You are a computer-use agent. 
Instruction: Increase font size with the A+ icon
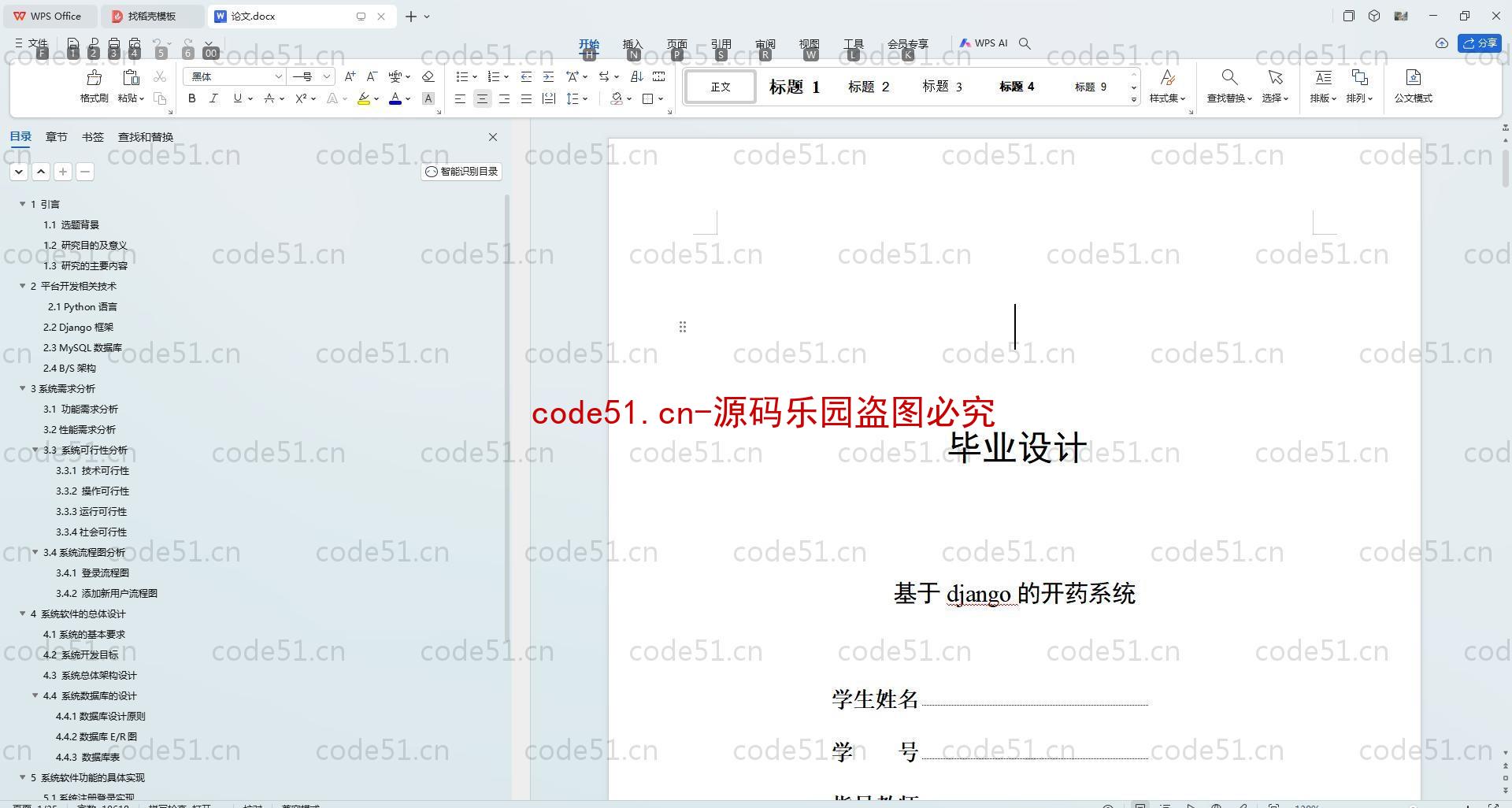350,76
